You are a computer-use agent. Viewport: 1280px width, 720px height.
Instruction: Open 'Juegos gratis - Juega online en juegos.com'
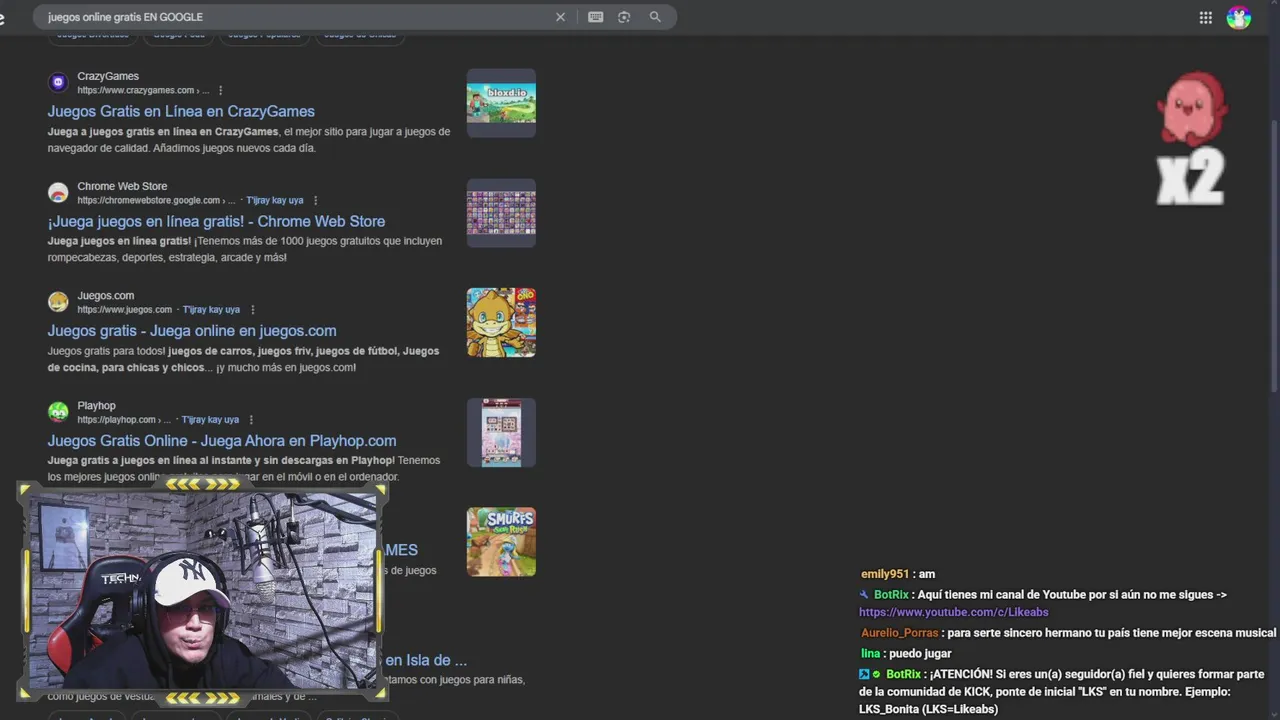(x=192, y=331)
